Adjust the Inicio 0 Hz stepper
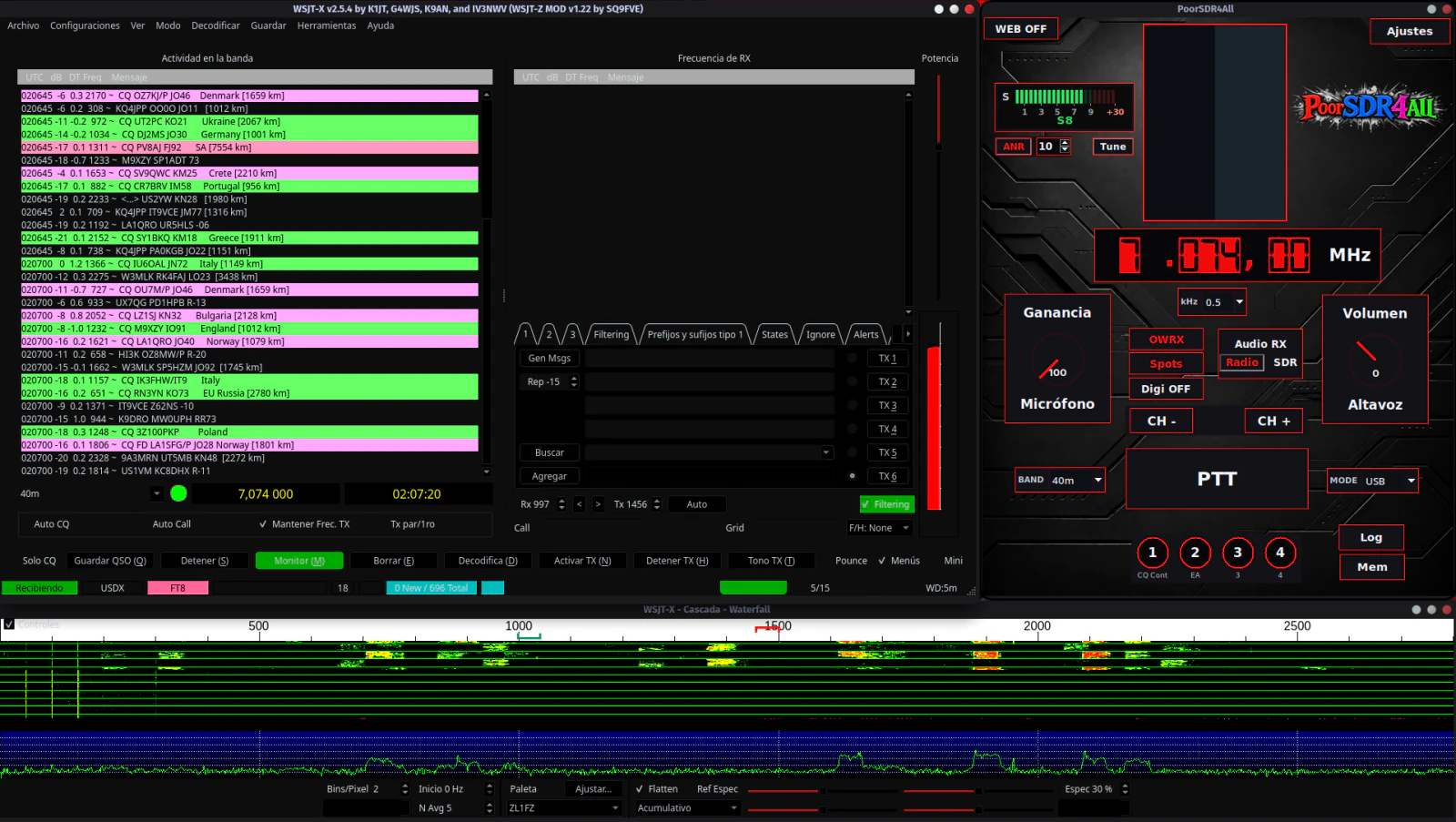Image resolution: width=1456 pixels, height=822 pixels. click(490, 789)
